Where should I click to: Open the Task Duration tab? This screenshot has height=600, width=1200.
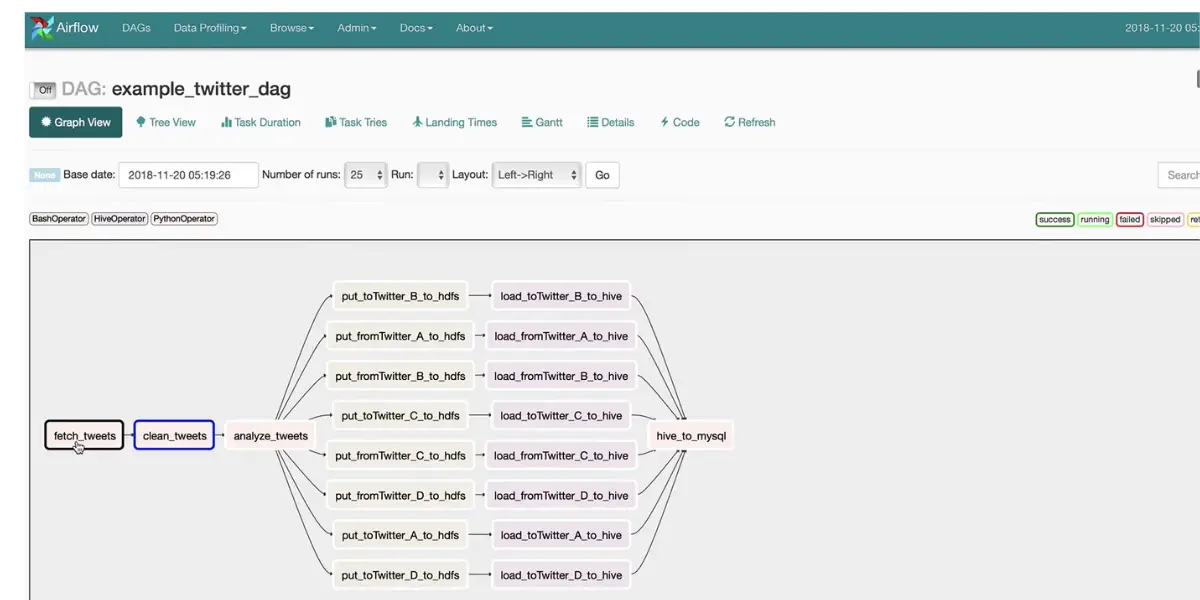261,122
